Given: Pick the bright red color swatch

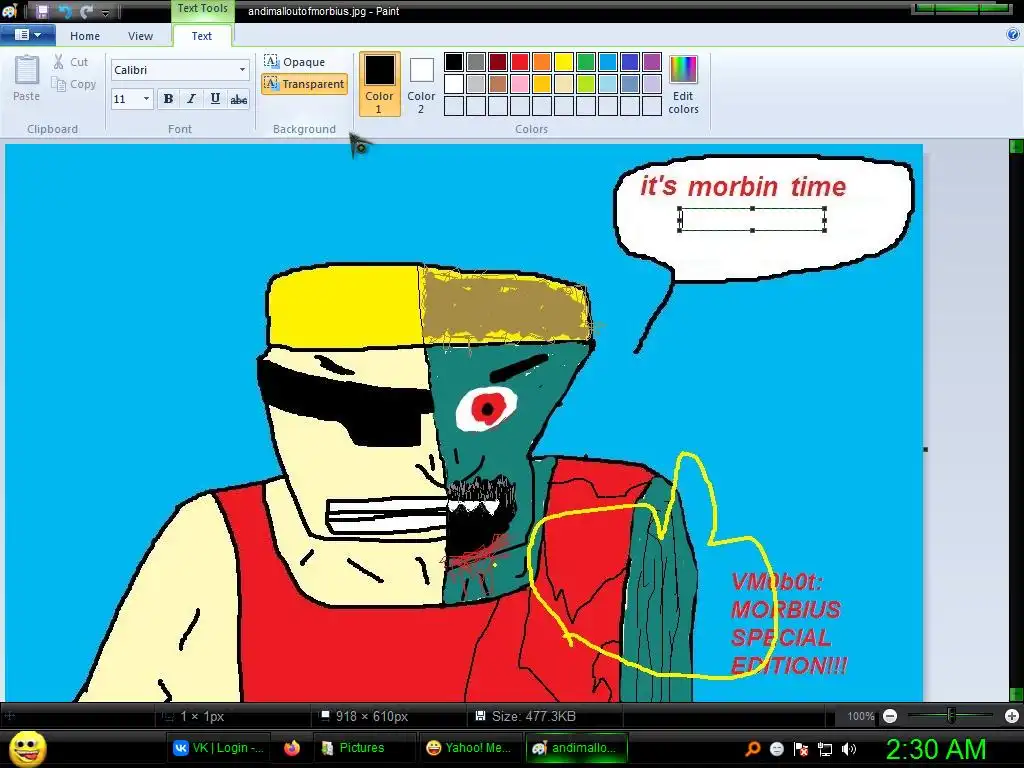Looking at the screenshot, I should [x=520, y=62].
